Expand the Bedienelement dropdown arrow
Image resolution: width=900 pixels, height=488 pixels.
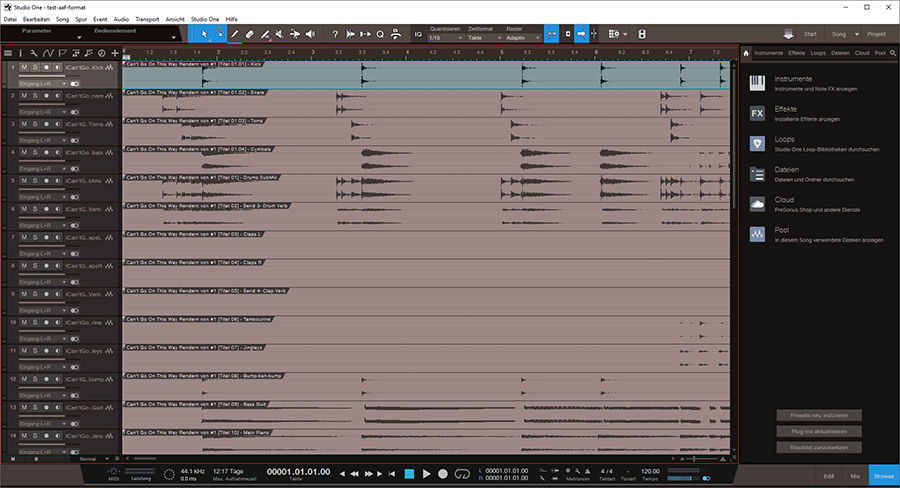(173, 37)
